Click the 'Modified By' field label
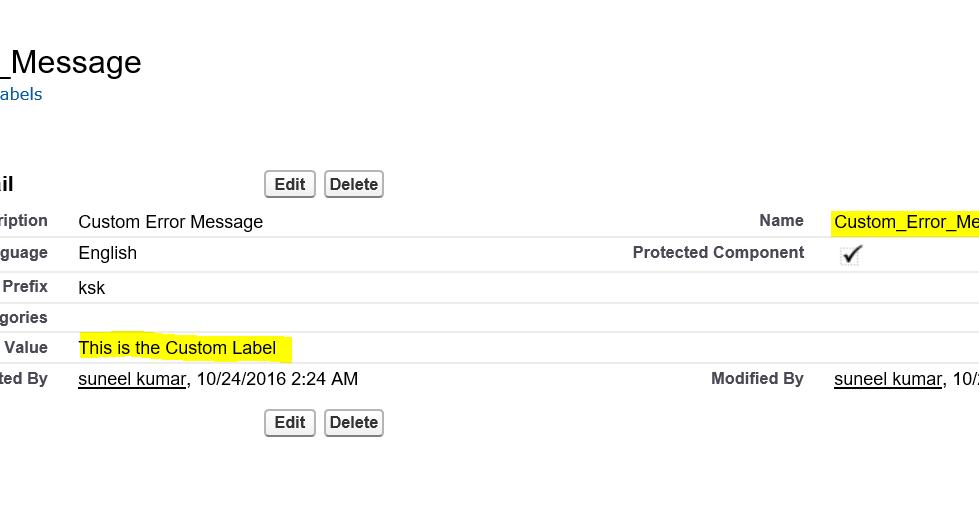This screenshot has height=514, width=979. click(x=757, y=379)
